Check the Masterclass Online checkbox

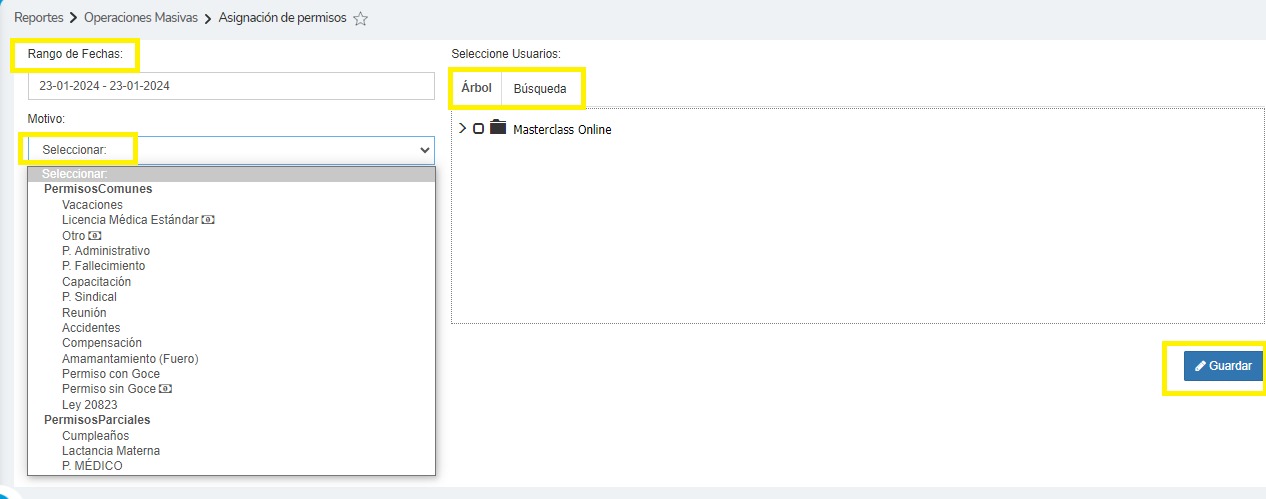coord(479,129)
